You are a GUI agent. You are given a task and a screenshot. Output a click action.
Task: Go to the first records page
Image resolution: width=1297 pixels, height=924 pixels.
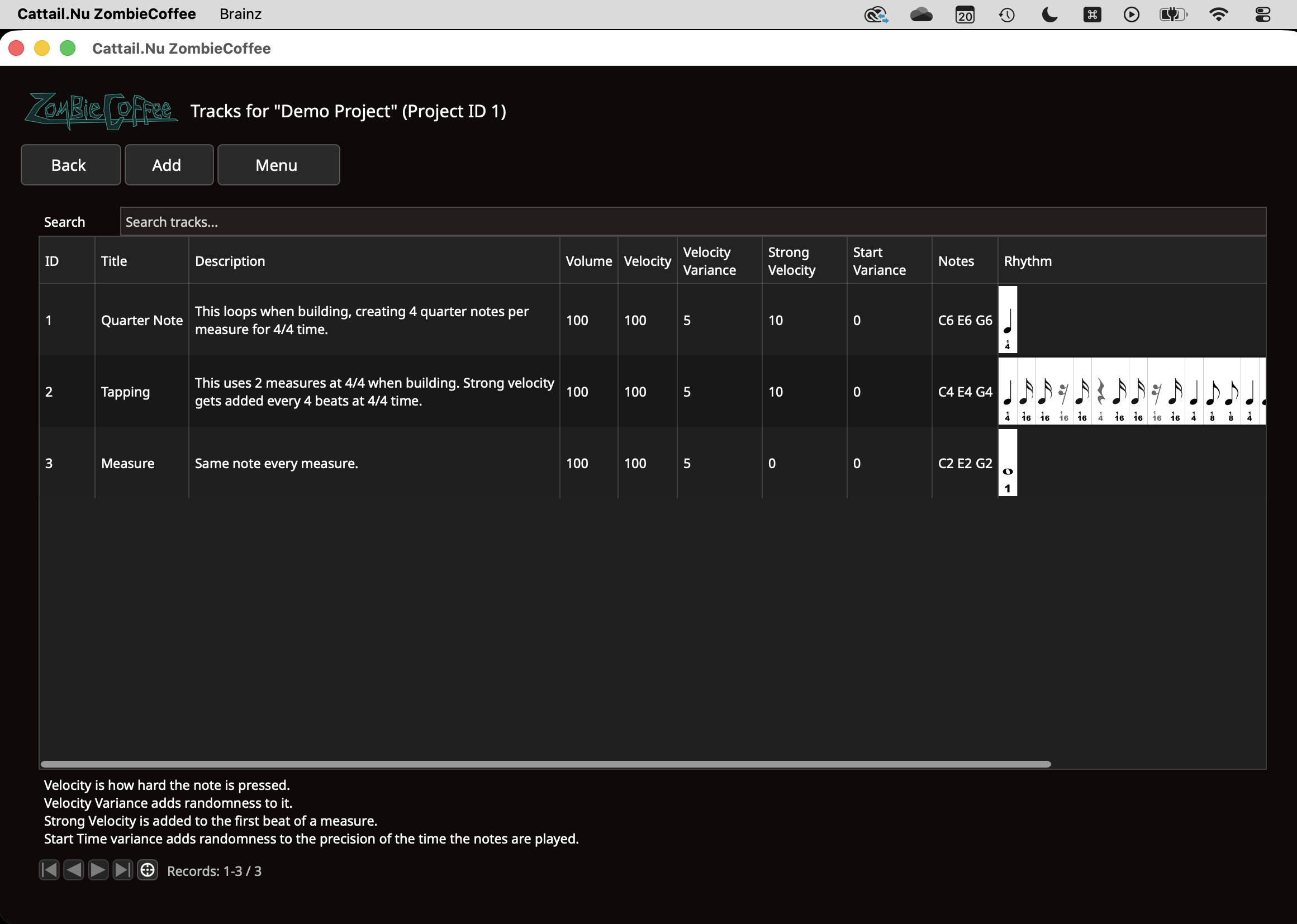[x=50, y=870]
